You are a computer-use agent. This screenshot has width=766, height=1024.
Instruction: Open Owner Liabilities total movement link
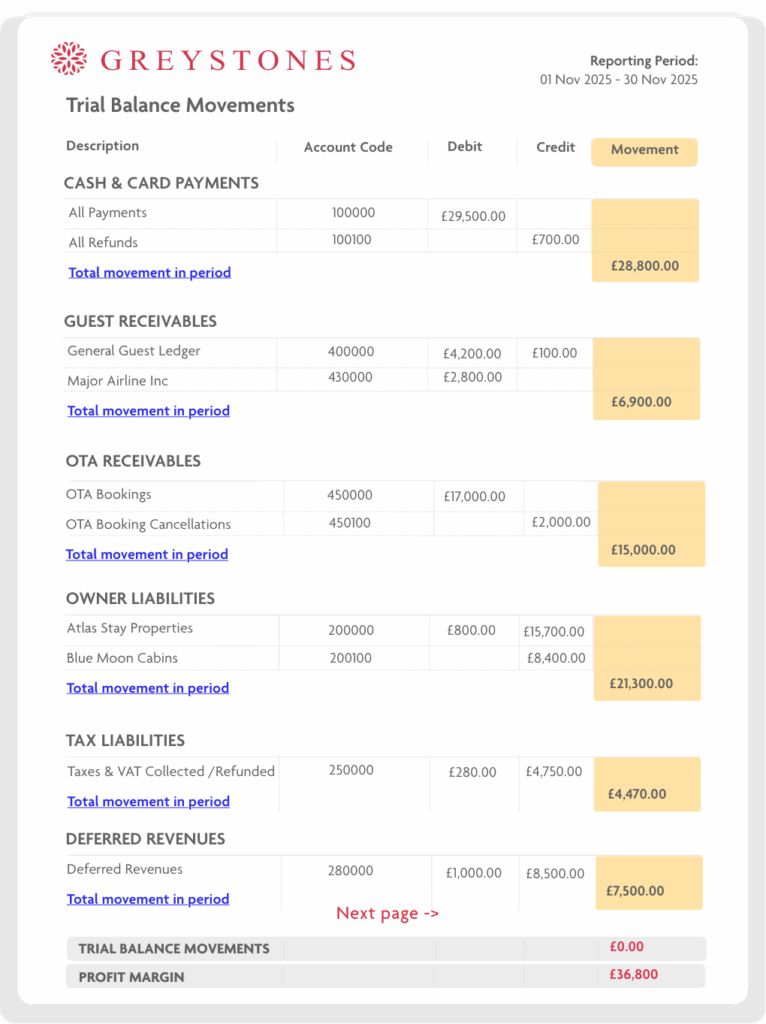[147, 688]
